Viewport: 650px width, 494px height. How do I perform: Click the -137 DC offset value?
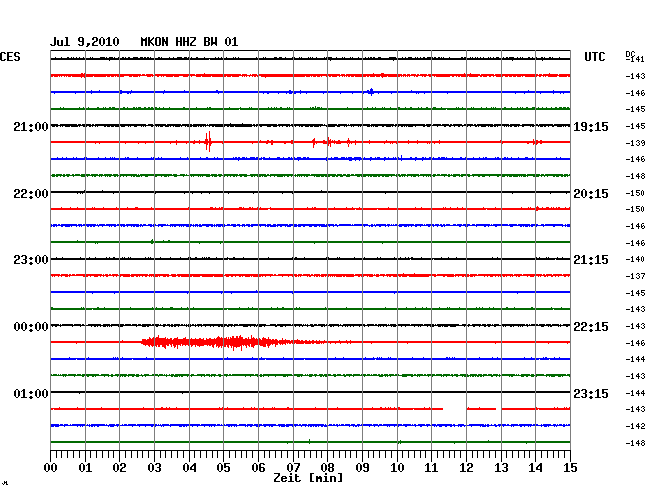pos(635,276)
